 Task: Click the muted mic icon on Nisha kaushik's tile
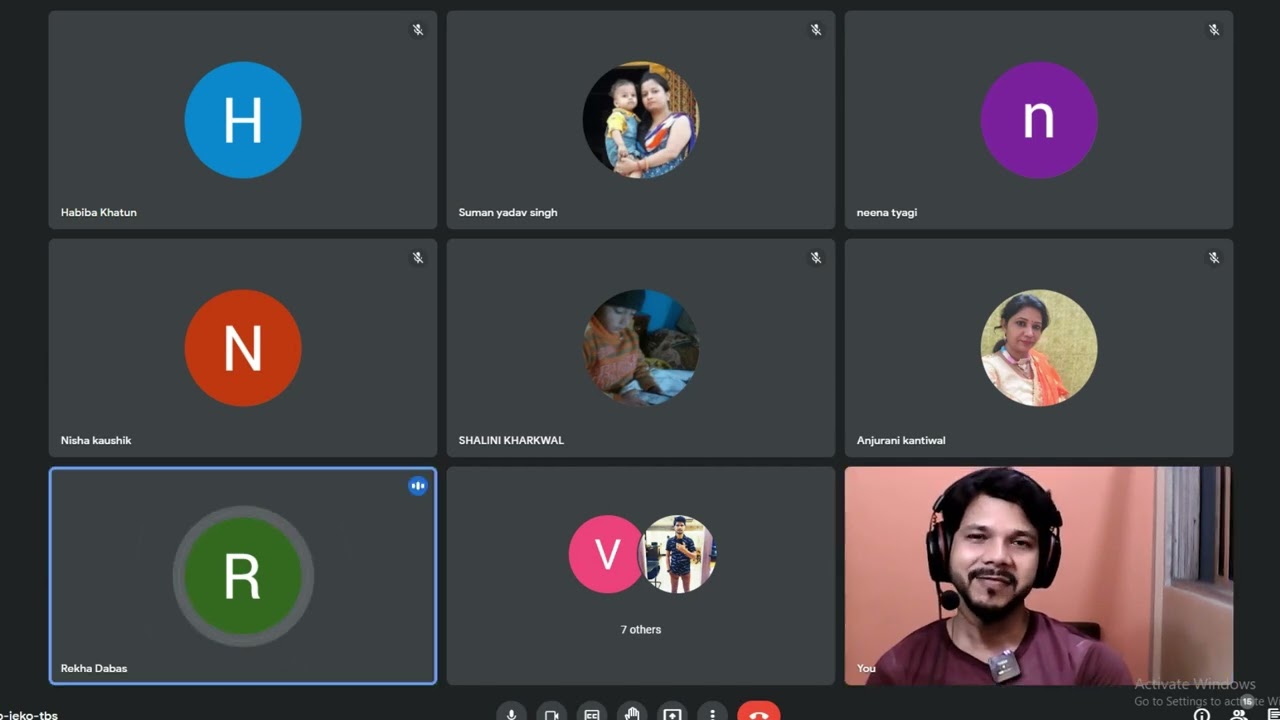[418, 258]
